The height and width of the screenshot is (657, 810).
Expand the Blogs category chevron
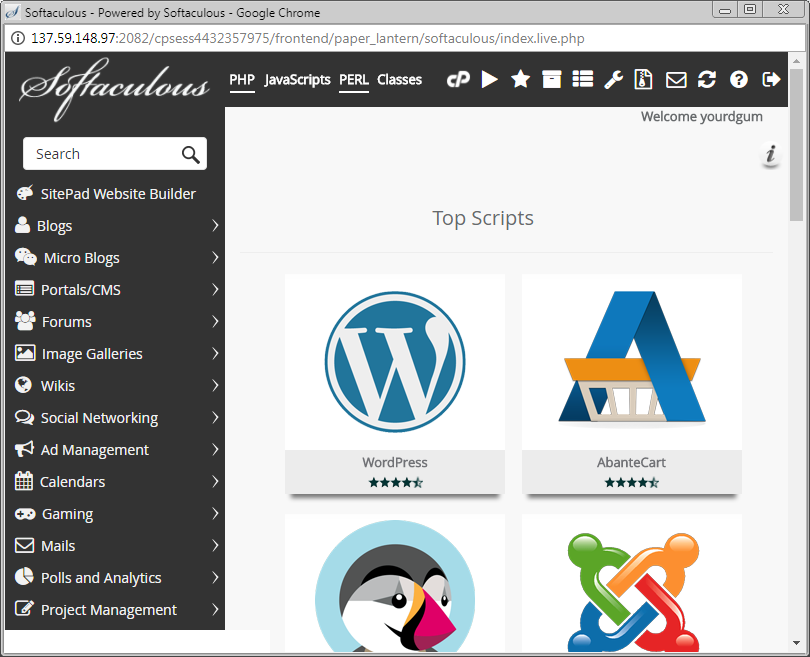215,225
